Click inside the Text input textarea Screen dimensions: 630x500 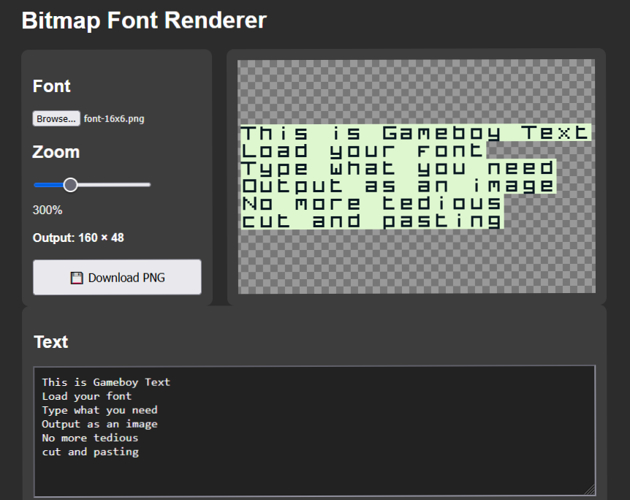pos(315,431)
